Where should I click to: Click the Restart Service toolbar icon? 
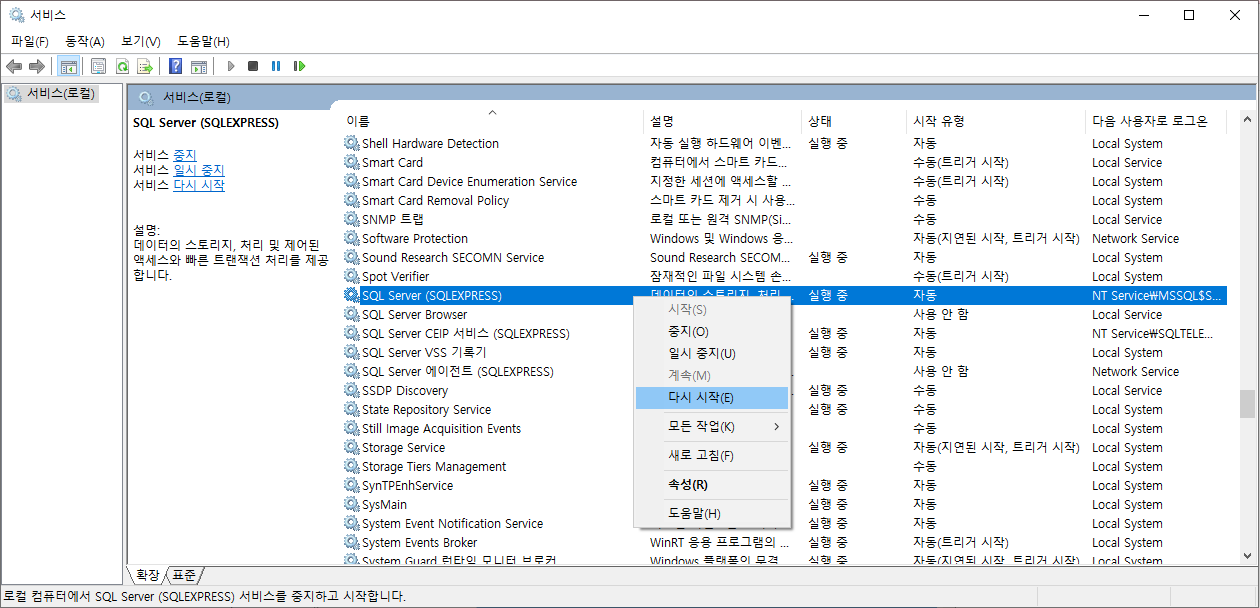click(x=299, y=66)
